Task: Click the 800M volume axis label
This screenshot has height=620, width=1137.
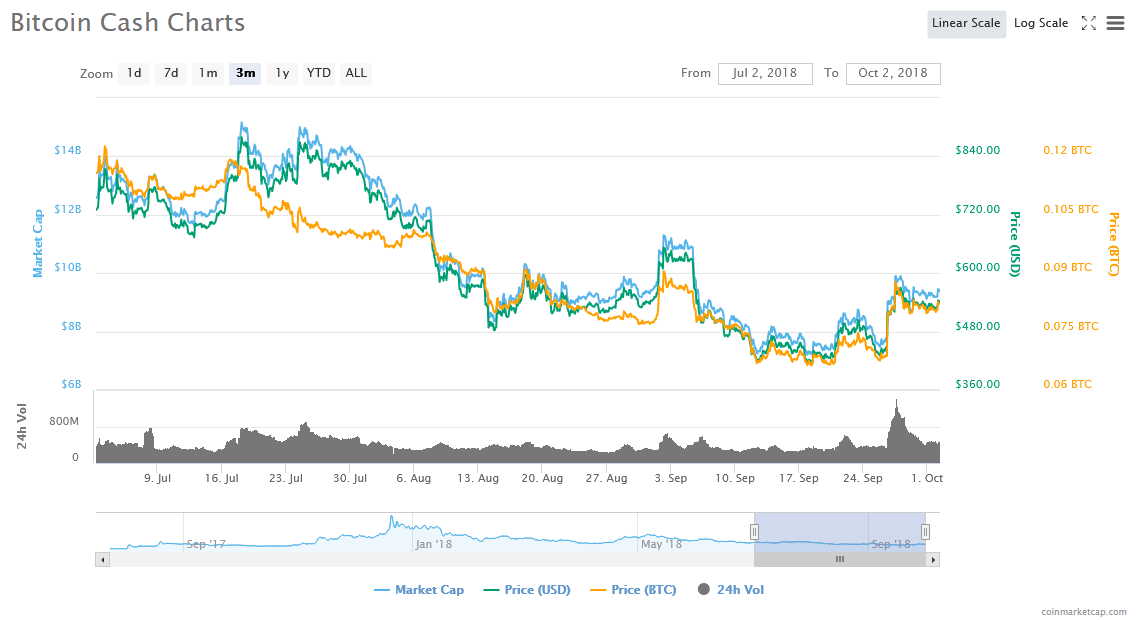Action: (64, 421)
